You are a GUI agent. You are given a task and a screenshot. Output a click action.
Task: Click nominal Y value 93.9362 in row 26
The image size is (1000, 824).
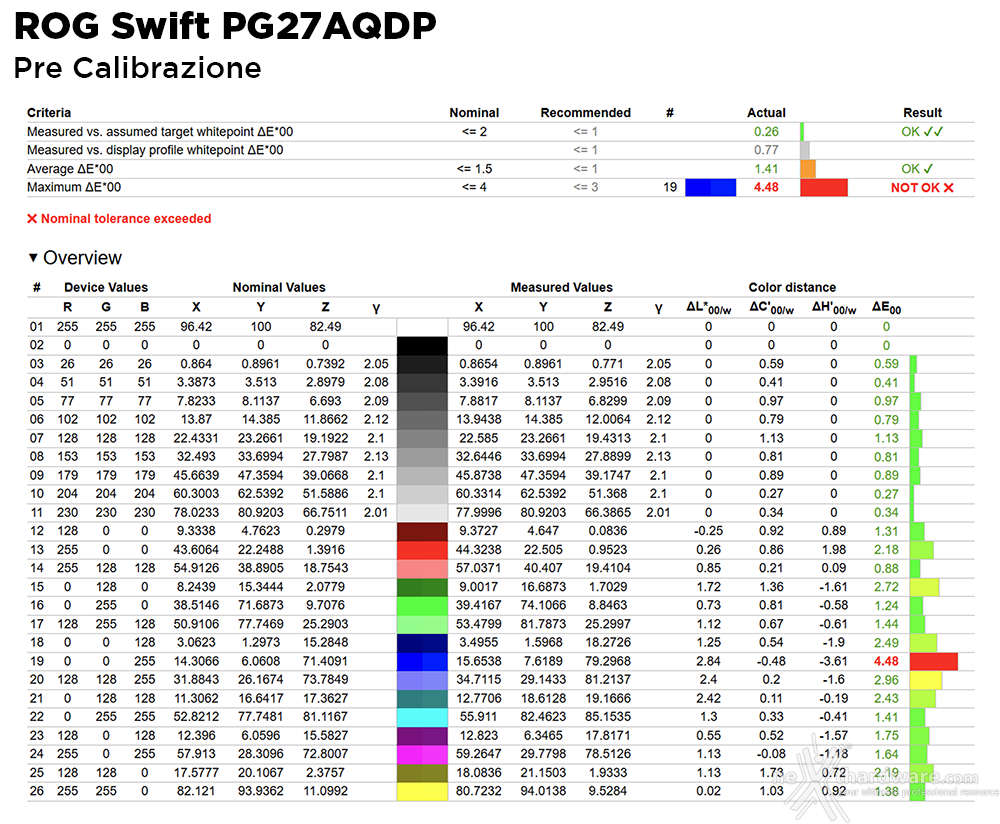pos(261,791)
